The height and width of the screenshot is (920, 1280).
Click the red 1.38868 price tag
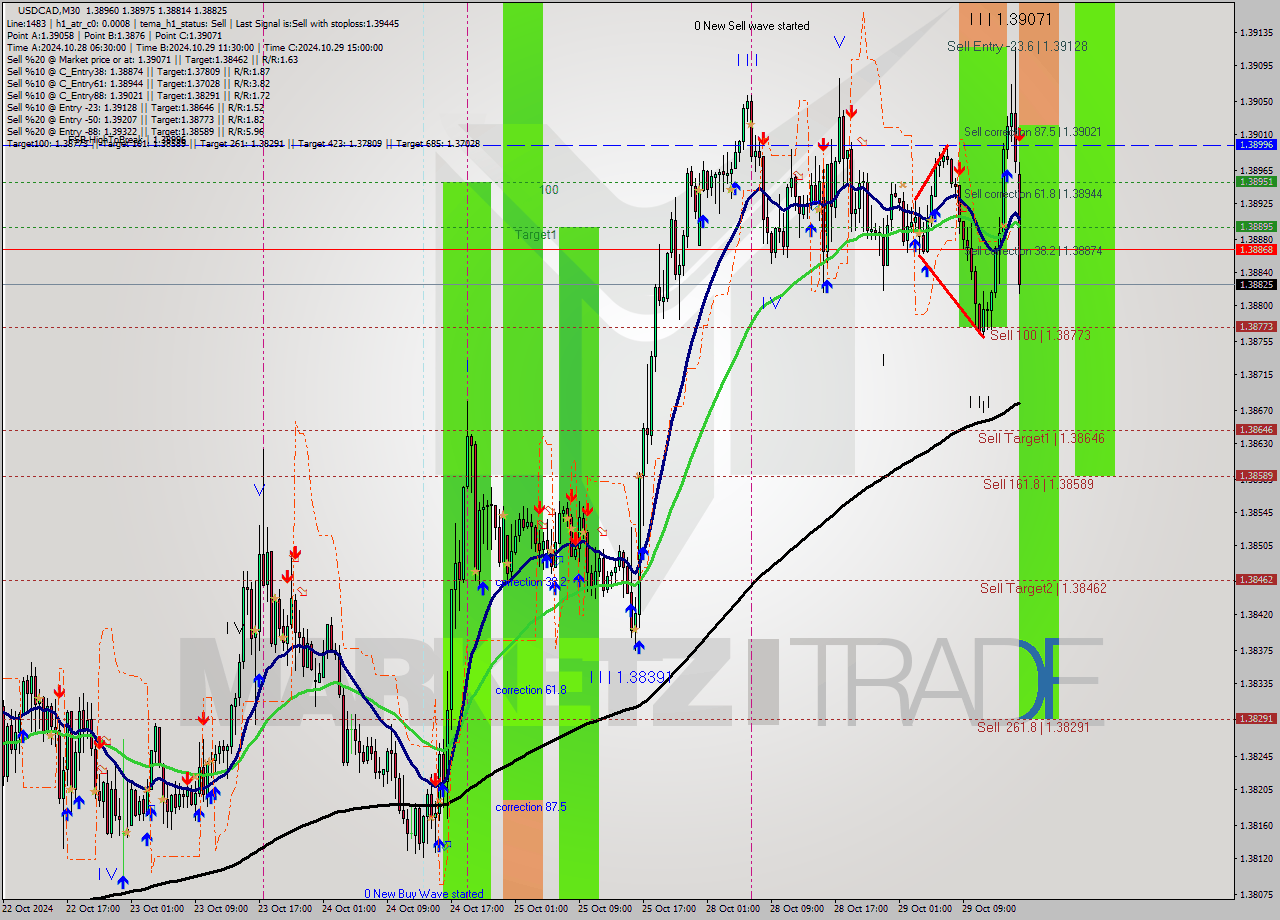(1255, 249)
